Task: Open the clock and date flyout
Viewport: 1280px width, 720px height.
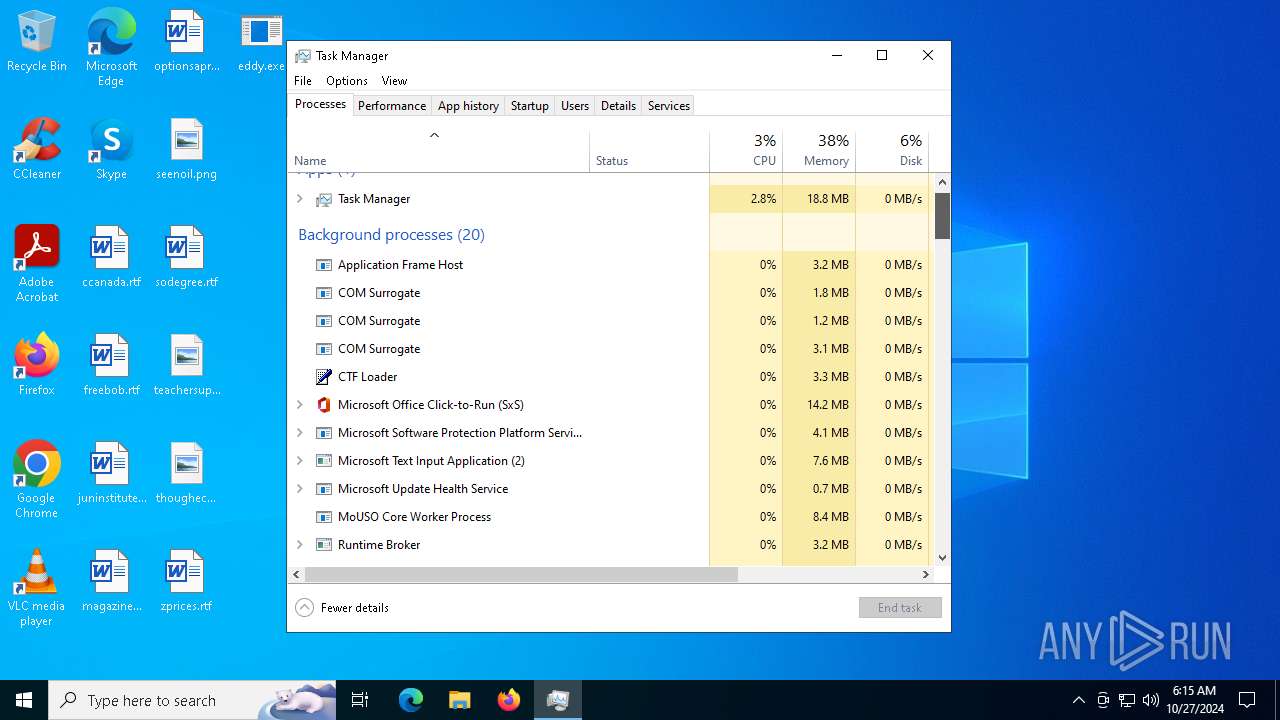Action: point(1194,700)
